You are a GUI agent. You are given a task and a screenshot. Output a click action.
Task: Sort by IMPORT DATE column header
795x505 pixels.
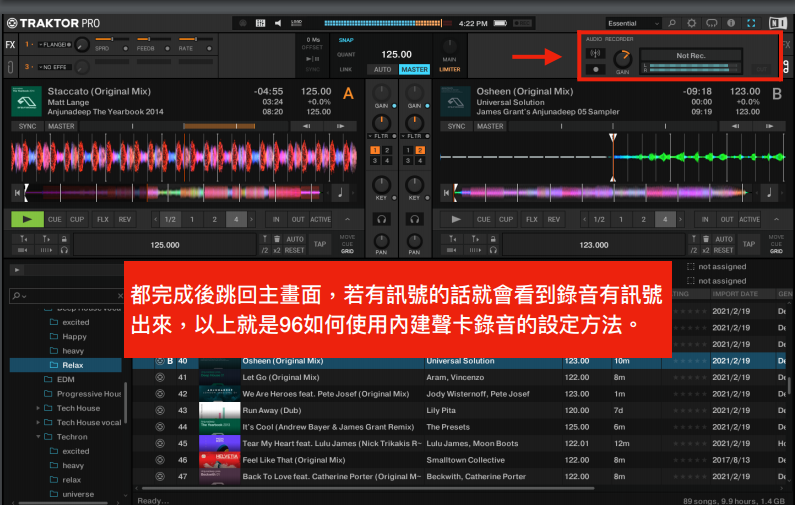click(x=735, y=294)
